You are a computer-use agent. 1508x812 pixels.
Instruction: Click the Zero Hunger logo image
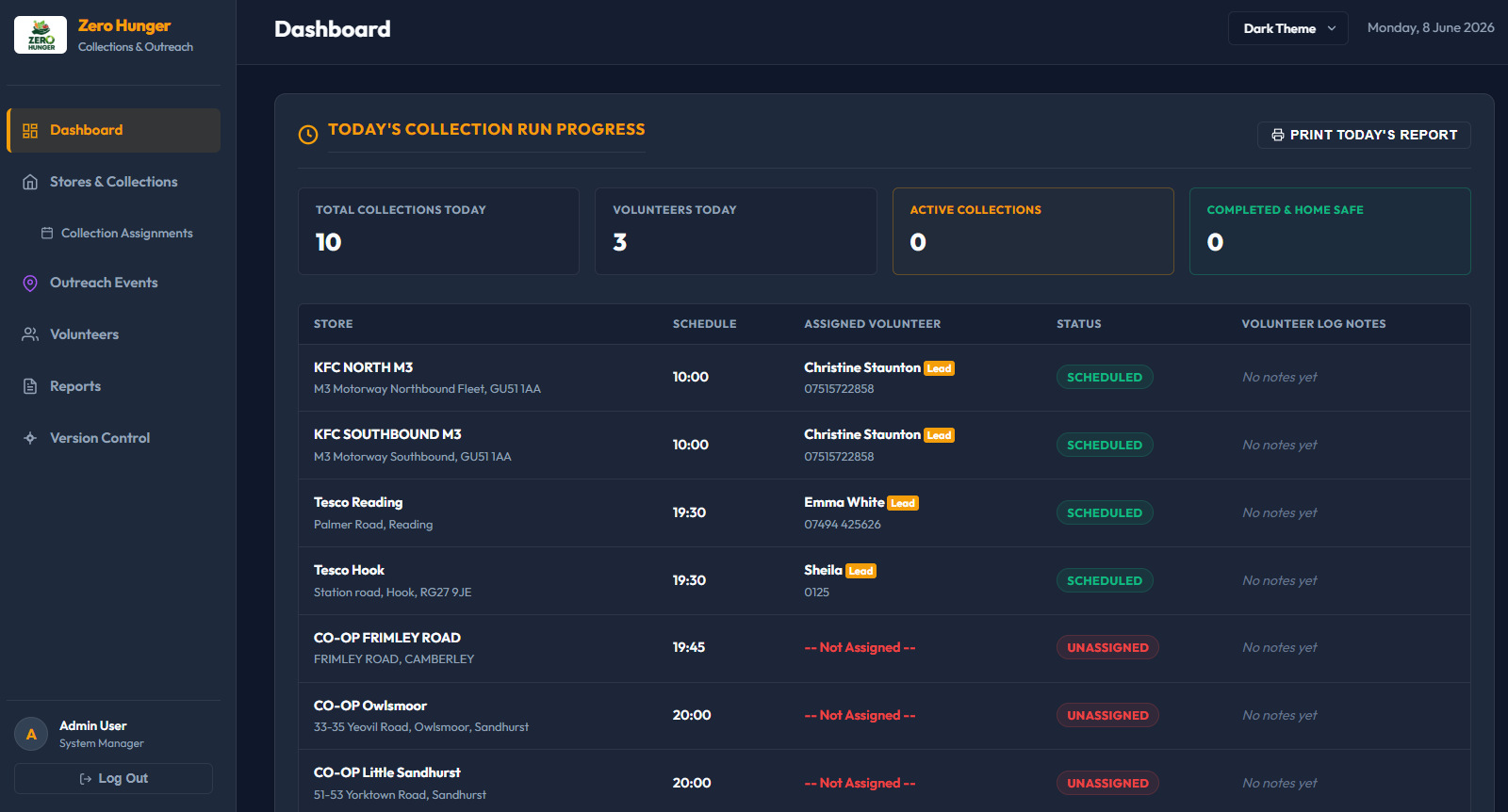pos(41,35)
